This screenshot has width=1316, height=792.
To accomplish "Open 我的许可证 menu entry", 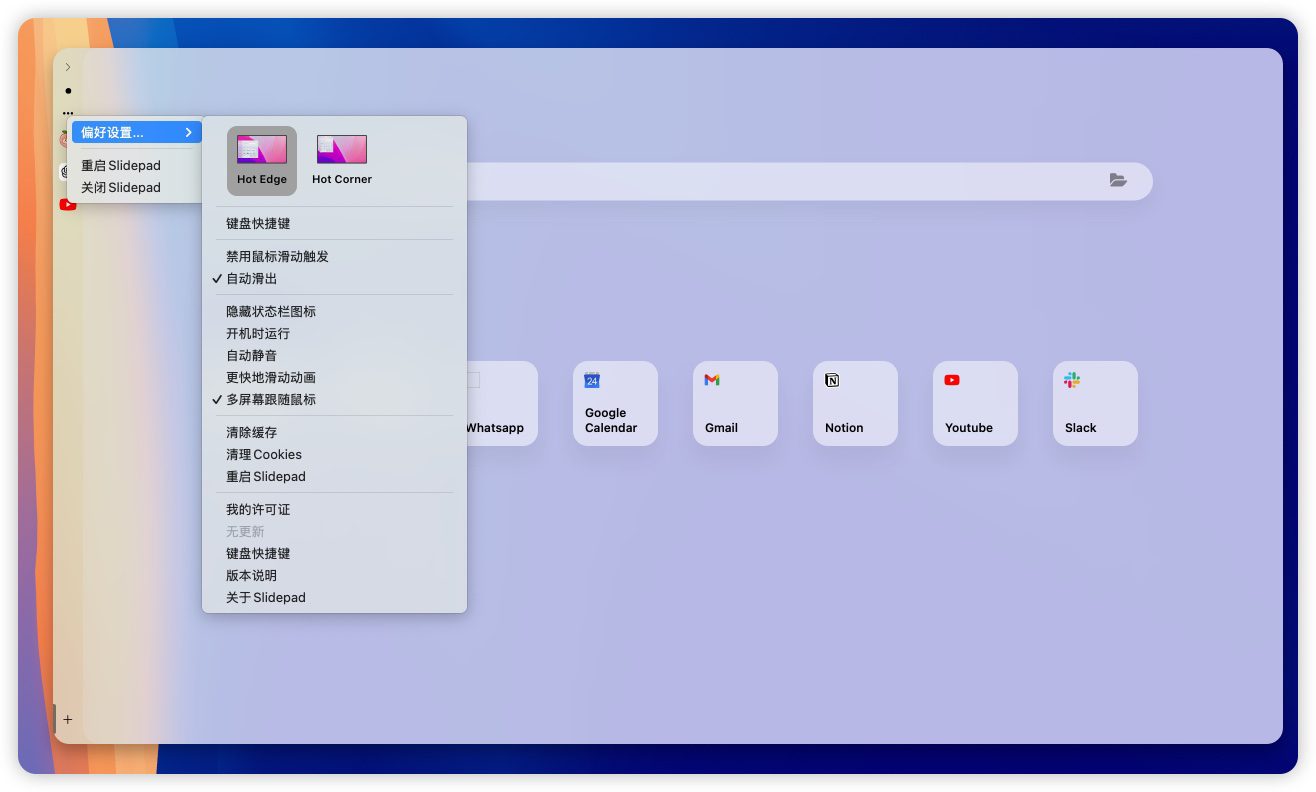I will [x=258, y=510].
